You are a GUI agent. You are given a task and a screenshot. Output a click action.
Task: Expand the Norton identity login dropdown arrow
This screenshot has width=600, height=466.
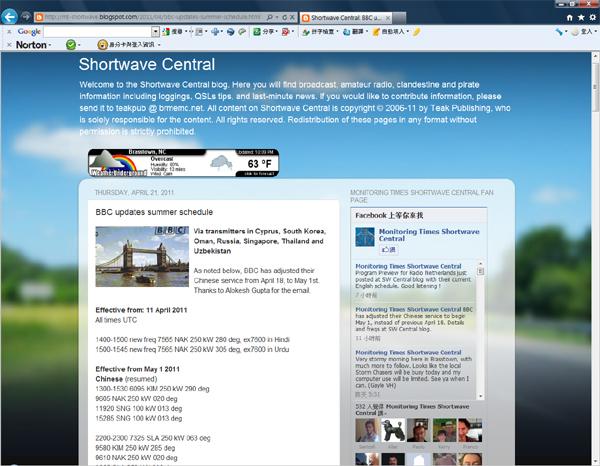159,45
